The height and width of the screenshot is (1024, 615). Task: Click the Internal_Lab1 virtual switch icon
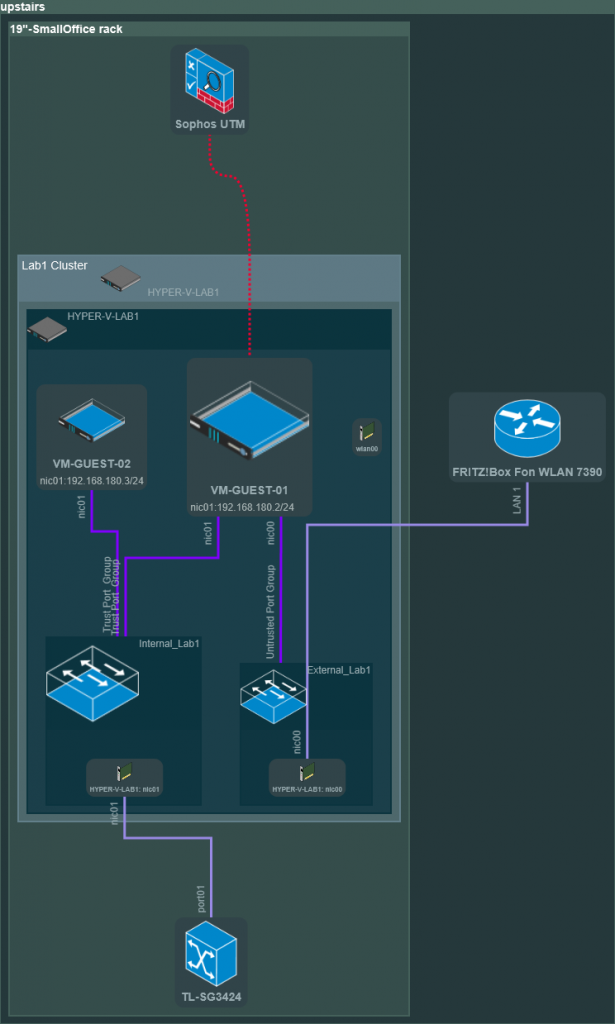coord(95,683)
